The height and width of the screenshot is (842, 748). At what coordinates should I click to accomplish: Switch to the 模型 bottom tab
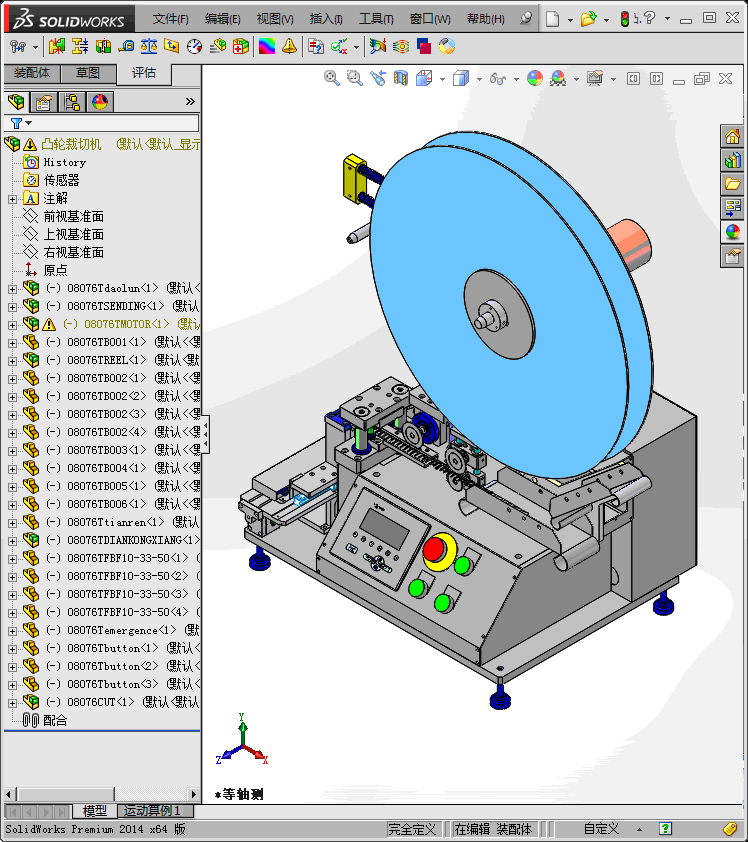tap(95, 811)
